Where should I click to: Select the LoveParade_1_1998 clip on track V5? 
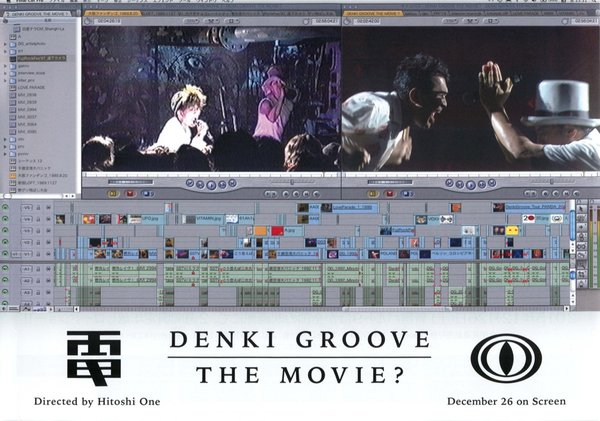click(351, 208)
